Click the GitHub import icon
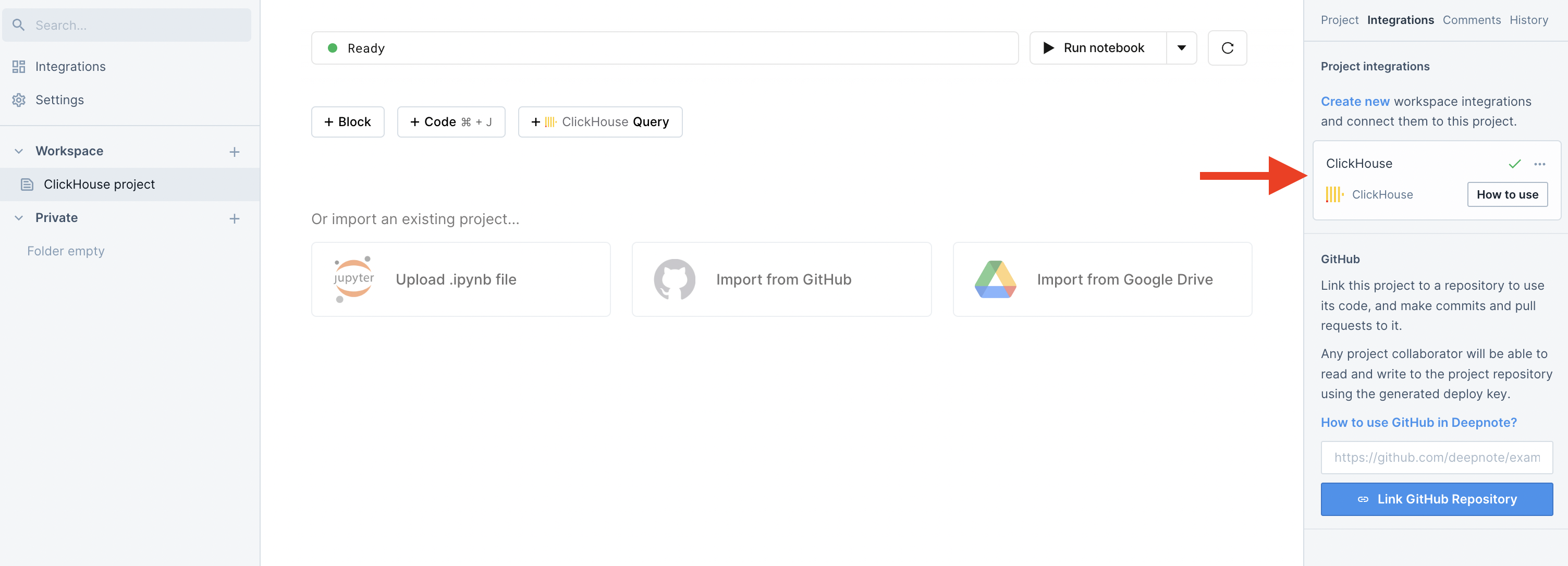 tap(671, 279)
